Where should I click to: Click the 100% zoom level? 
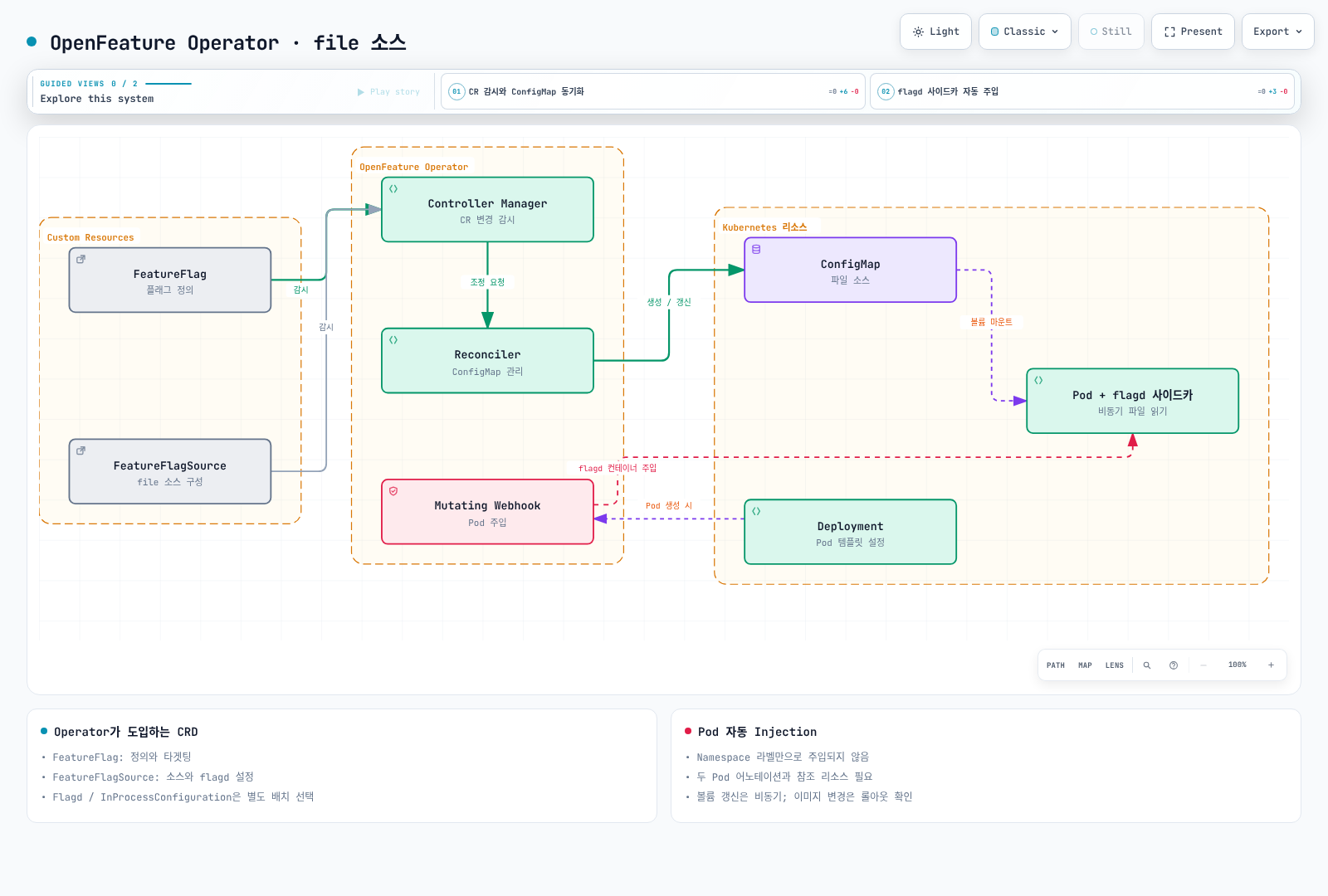(1238, 665)
